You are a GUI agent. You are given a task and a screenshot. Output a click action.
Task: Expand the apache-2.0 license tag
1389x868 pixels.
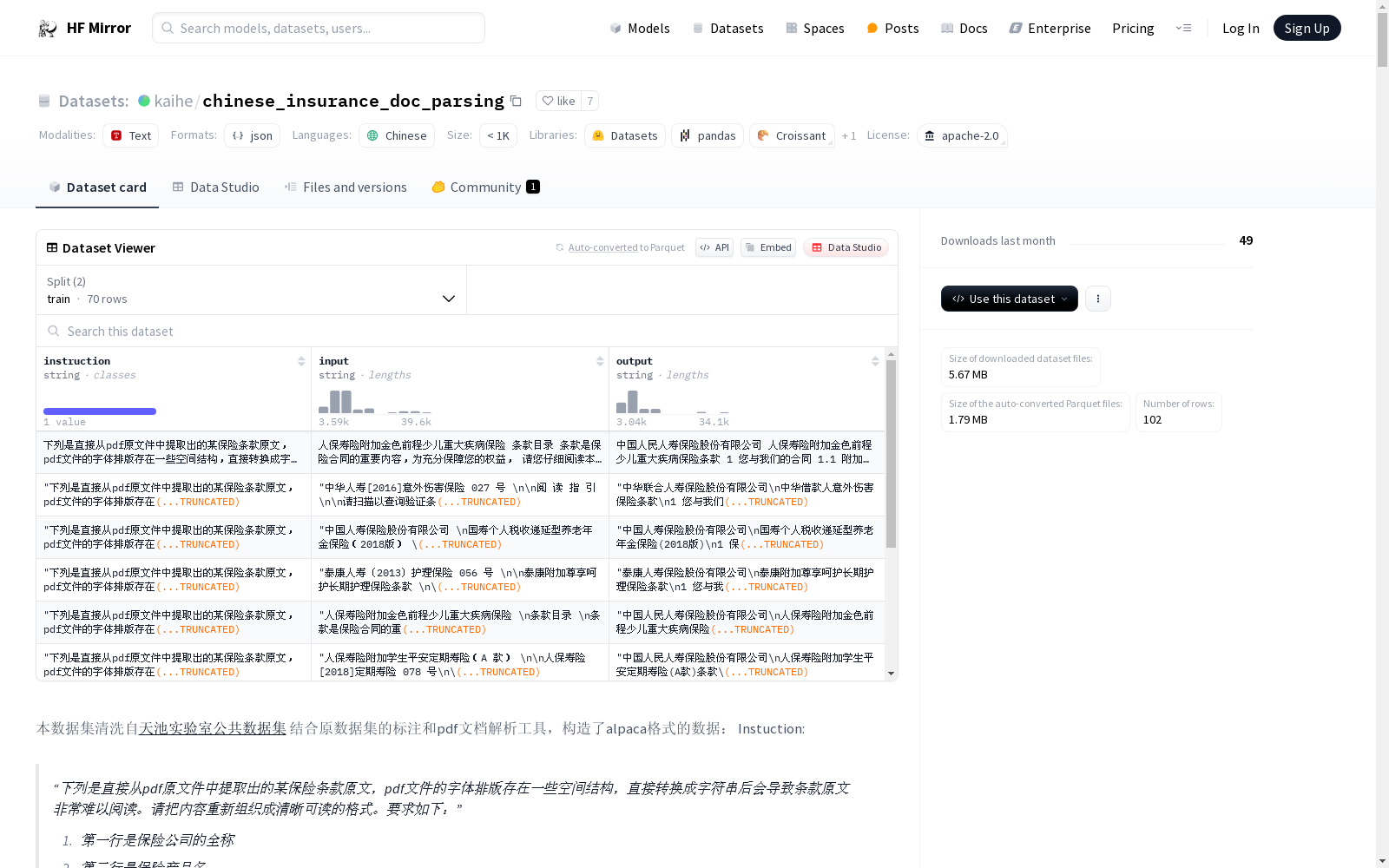click(962, 135)
